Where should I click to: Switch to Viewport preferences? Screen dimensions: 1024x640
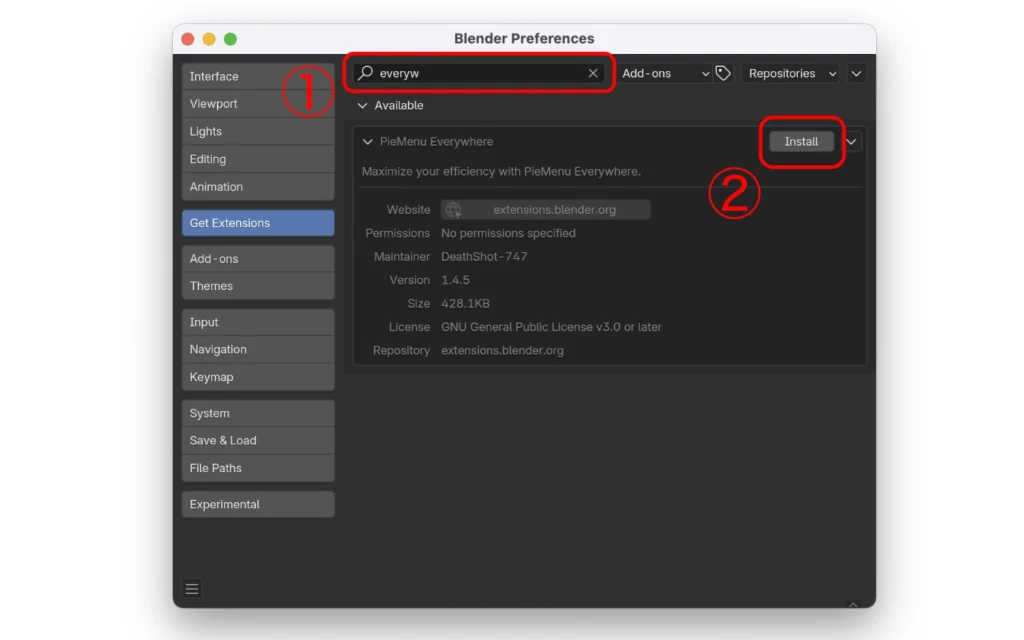click(x=258, y=104)
